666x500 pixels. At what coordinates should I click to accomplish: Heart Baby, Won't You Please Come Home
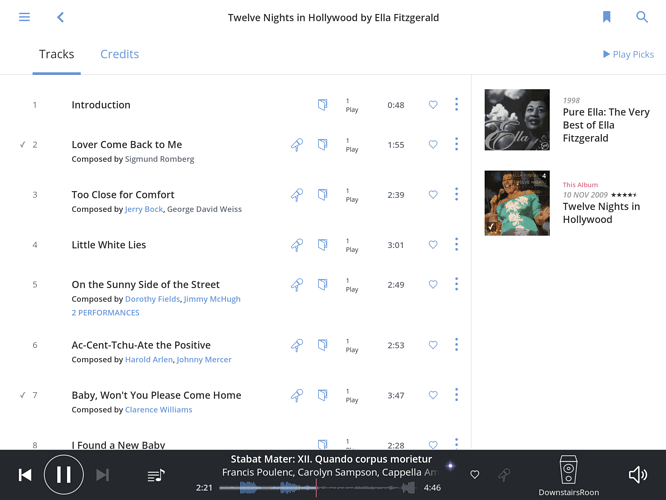click(433, 395)
